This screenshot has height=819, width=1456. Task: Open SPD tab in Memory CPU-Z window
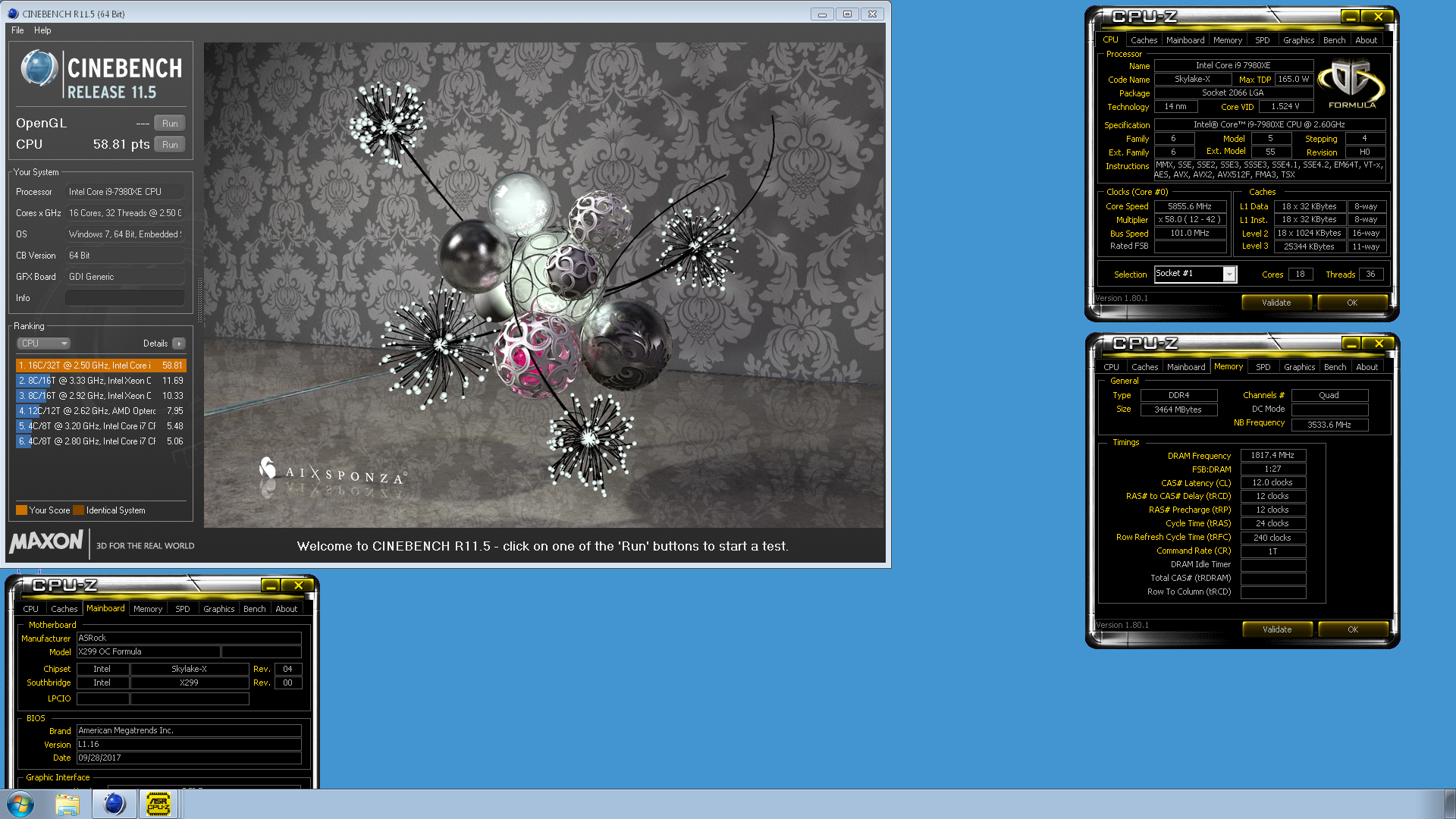point(1263,367)
